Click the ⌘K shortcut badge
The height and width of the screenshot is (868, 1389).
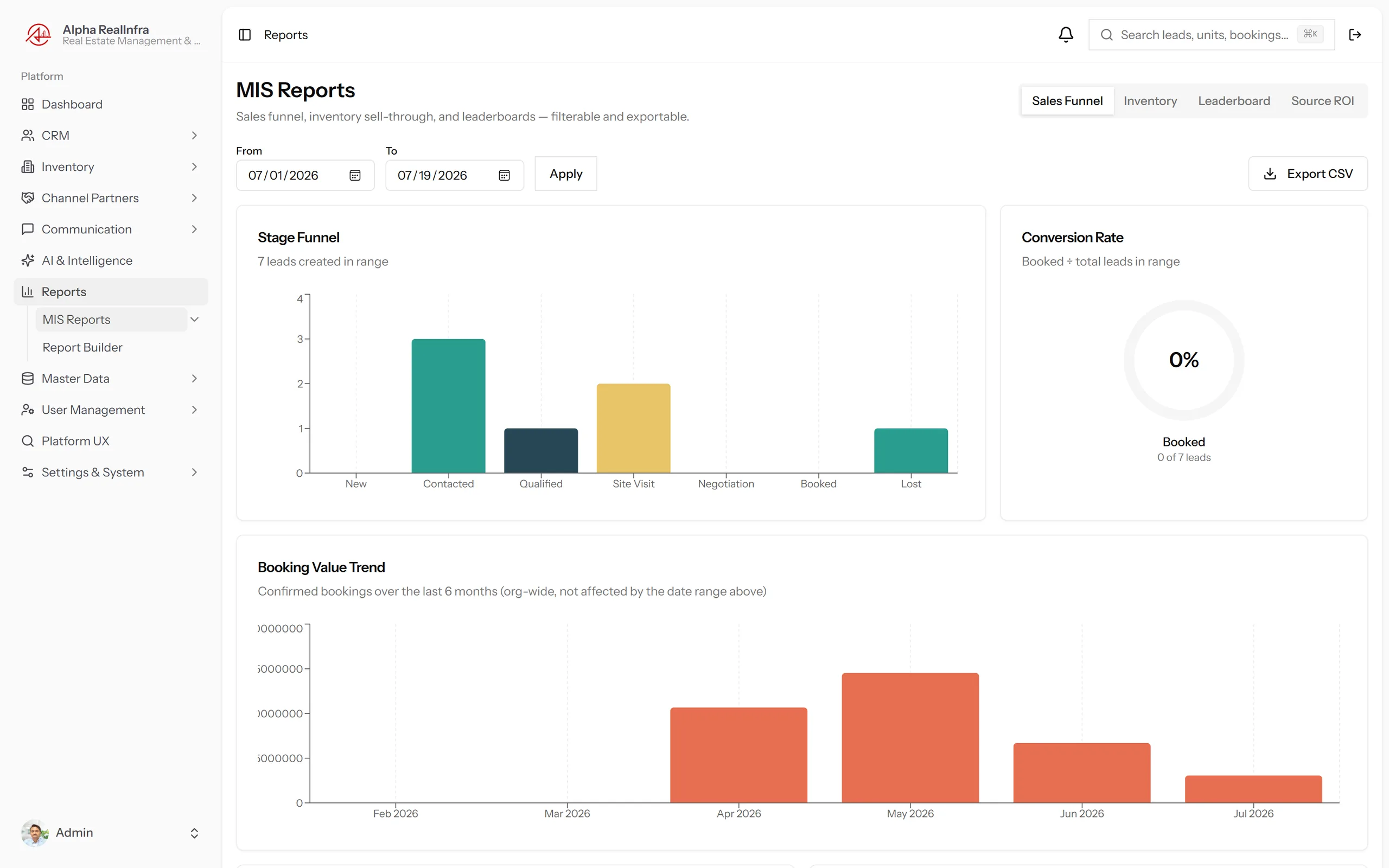click(x=1310, y=34)
